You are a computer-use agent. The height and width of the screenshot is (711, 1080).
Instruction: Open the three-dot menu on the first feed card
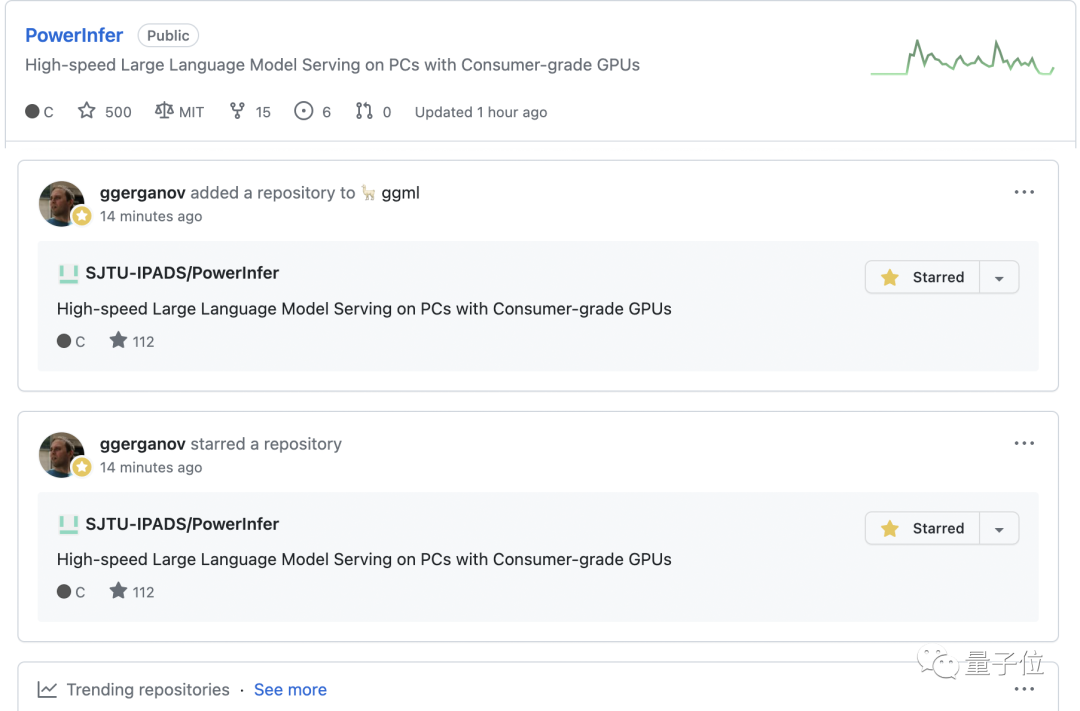pyautogui.click(x=1024, y=192)
